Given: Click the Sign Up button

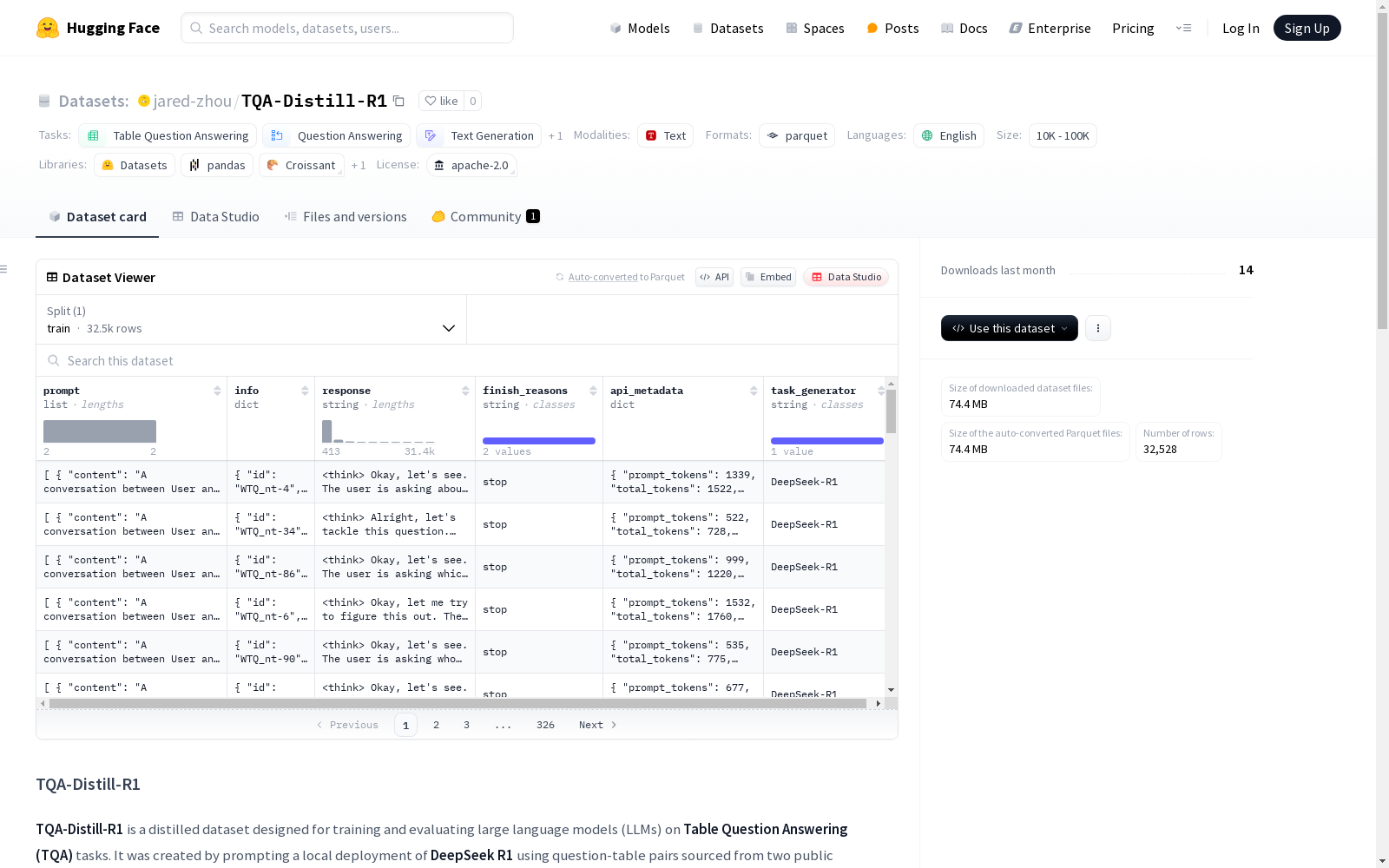Looking at the screenshot, I should [x=1307, y=28].
